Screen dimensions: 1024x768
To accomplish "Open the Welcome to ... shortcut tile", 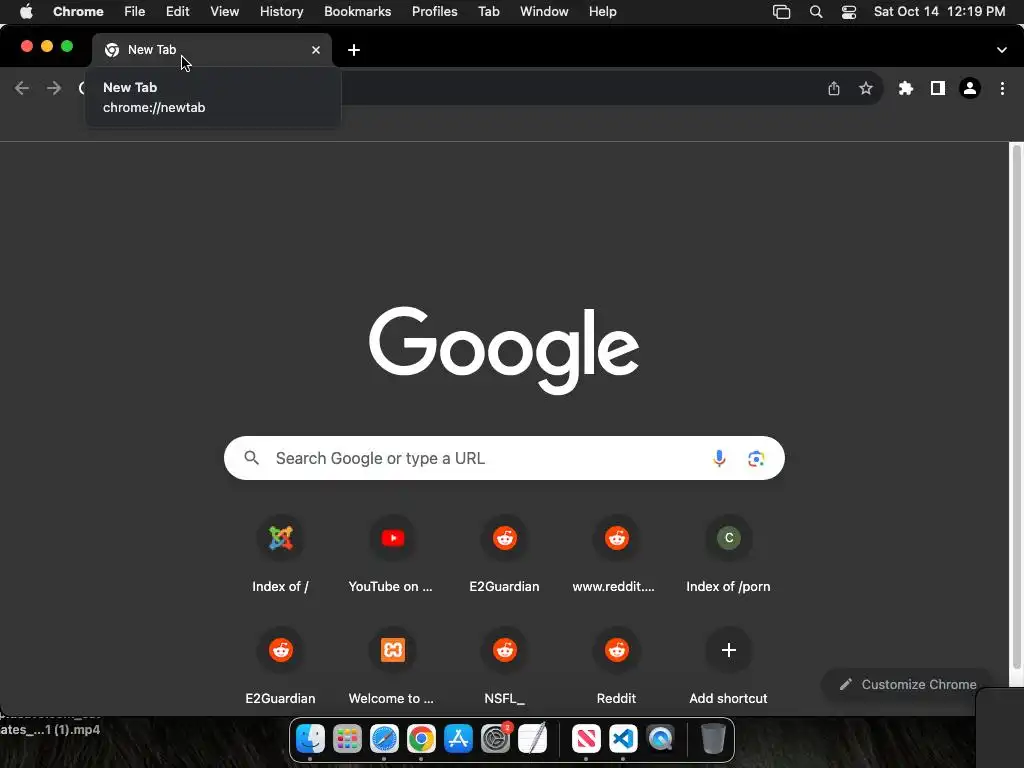I will (x=392, y=667).
